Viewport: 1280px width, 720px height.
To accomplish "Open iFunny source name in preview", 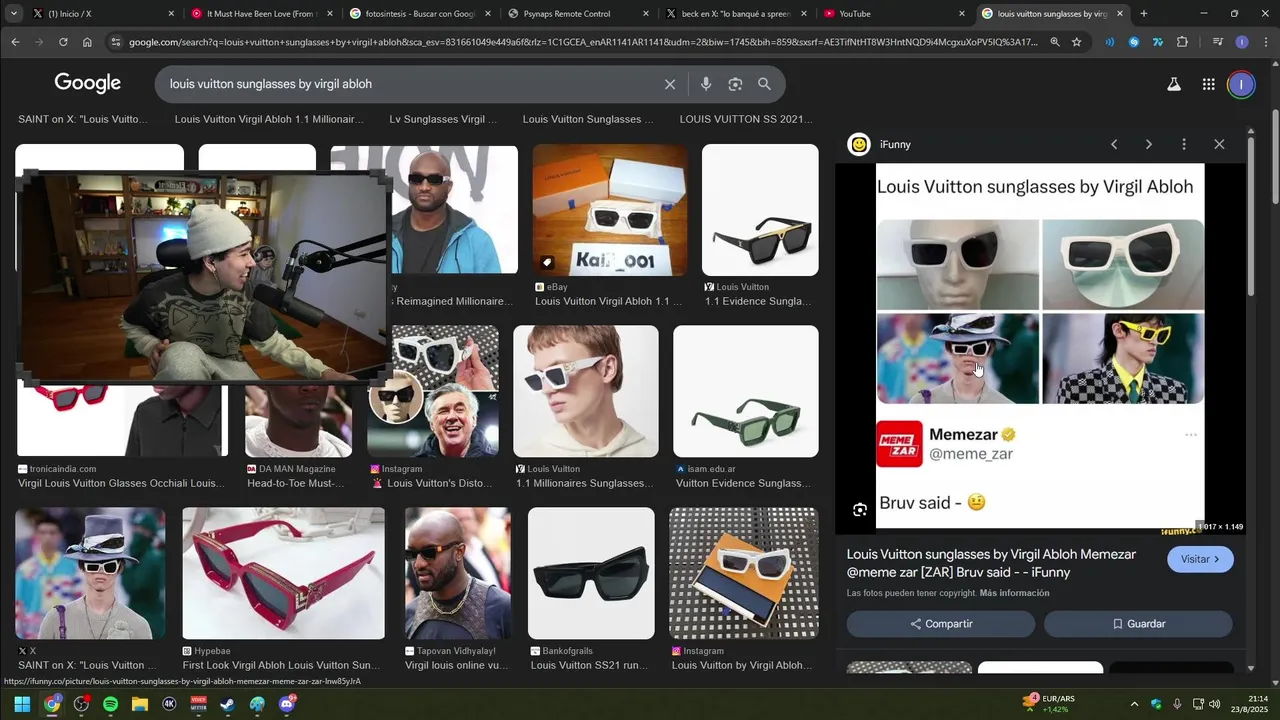I will (x=895, y=145).
